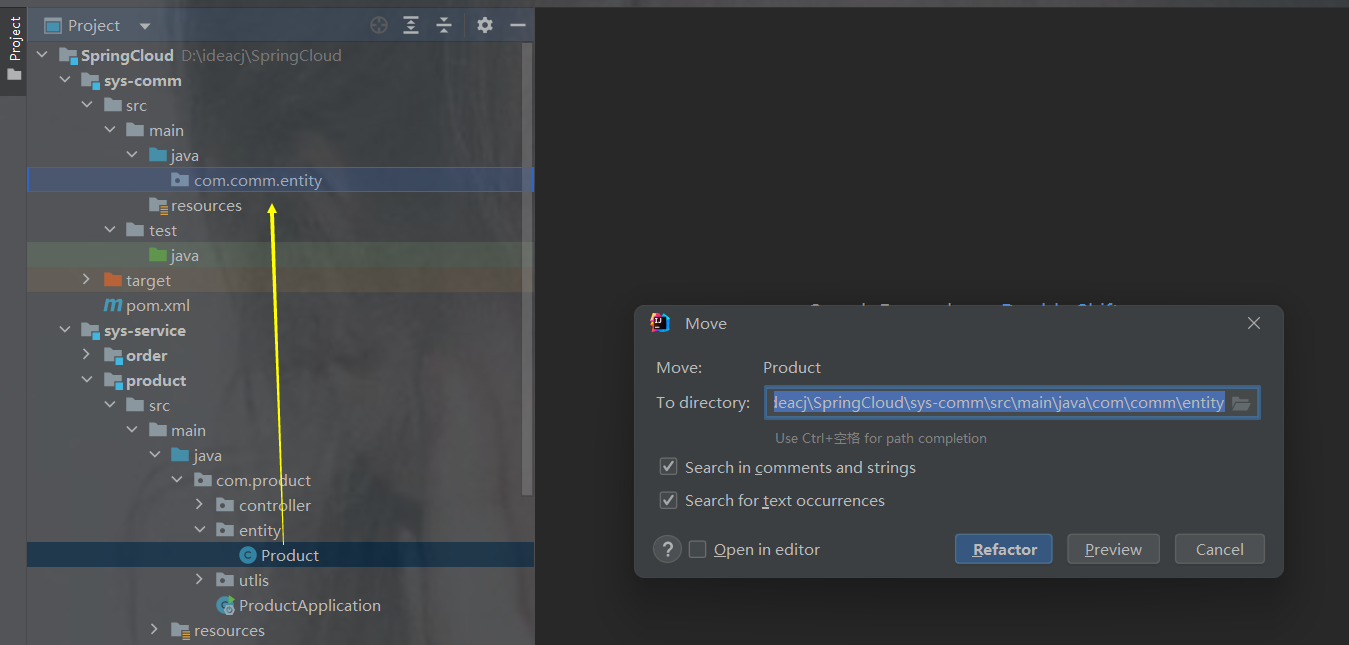Enable Open in editor checkbox

[x=698, y=549]
